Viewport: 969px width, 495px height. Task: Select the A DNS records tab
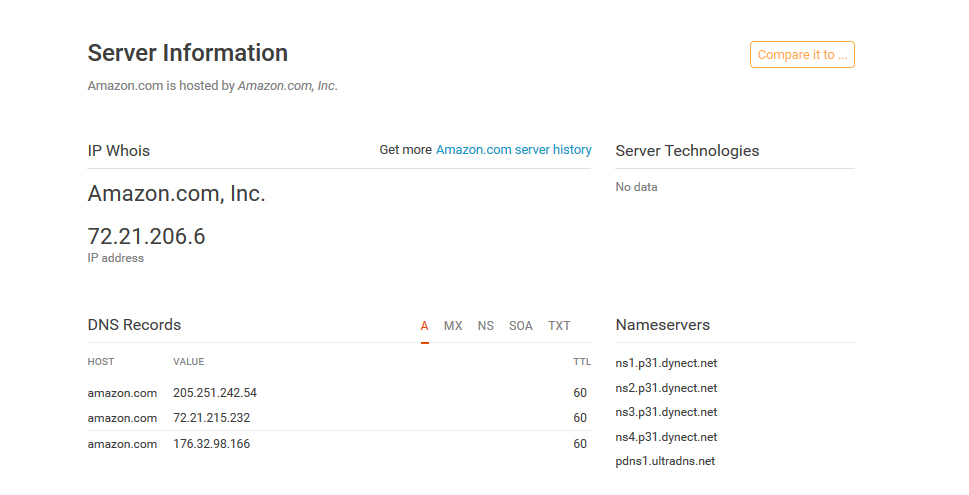(x=425, y=326)
